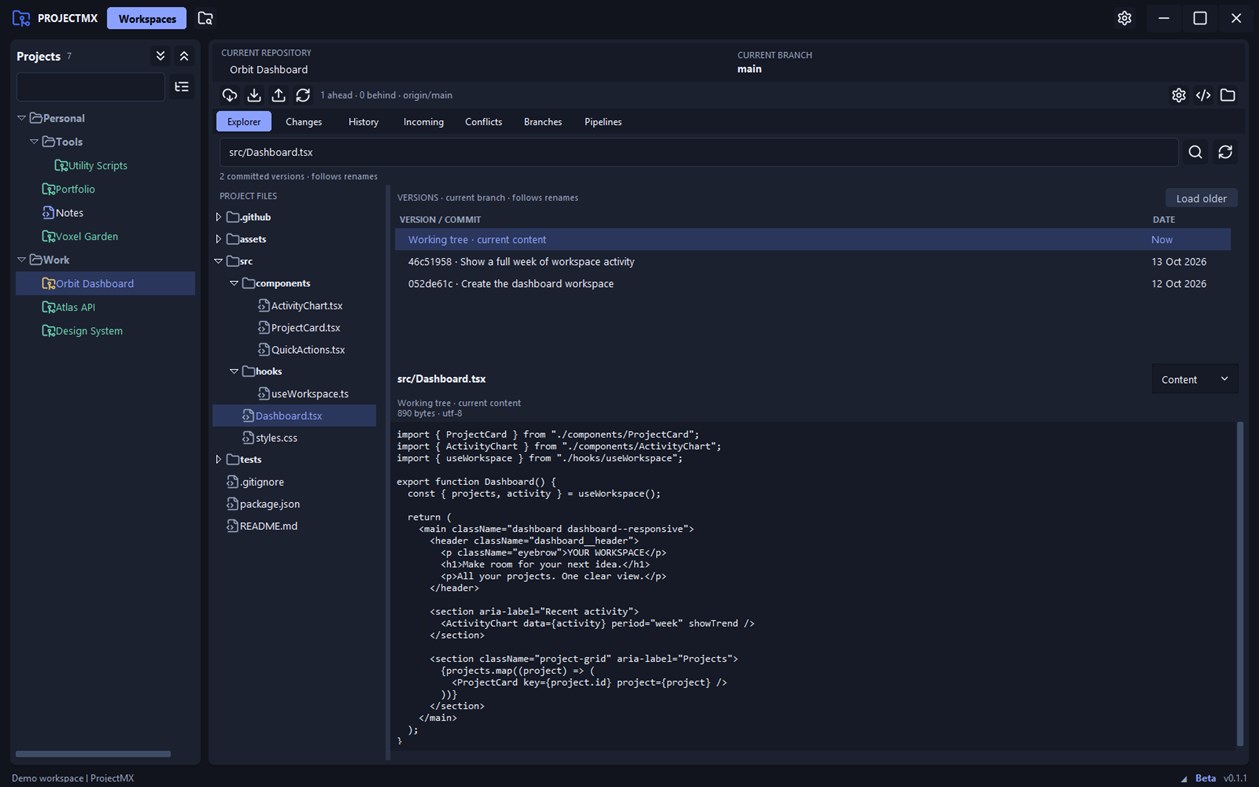Open the Content view dropdown

(x=1195, y=379)
